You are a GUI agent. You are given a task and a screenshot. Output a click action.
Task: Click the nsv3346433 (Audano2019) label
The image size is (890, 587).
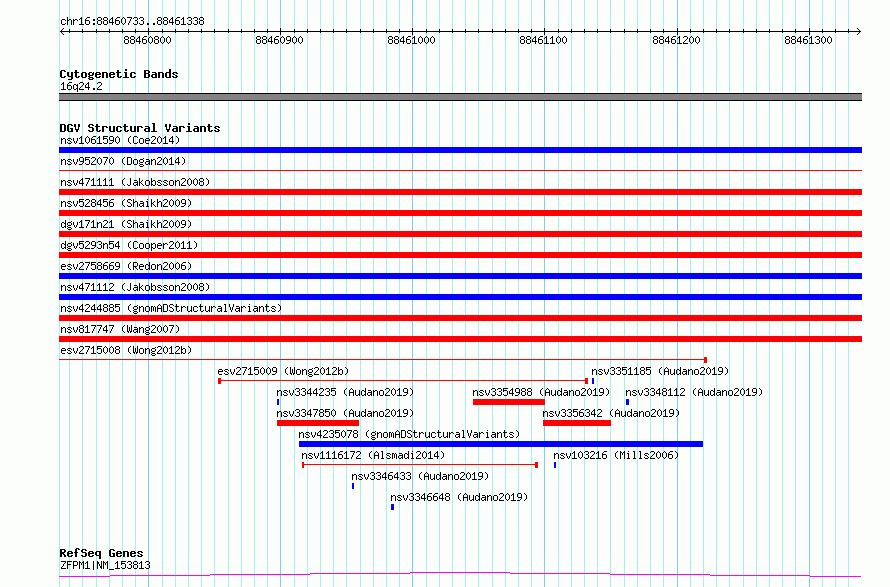tap(420, 476)
